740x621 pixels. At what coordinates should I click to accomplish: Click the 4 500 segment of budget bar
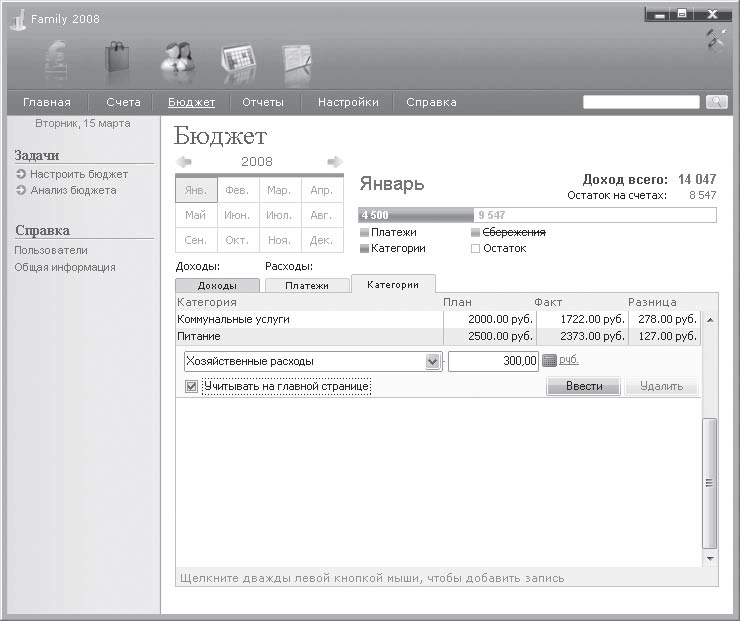coord(415,215)
